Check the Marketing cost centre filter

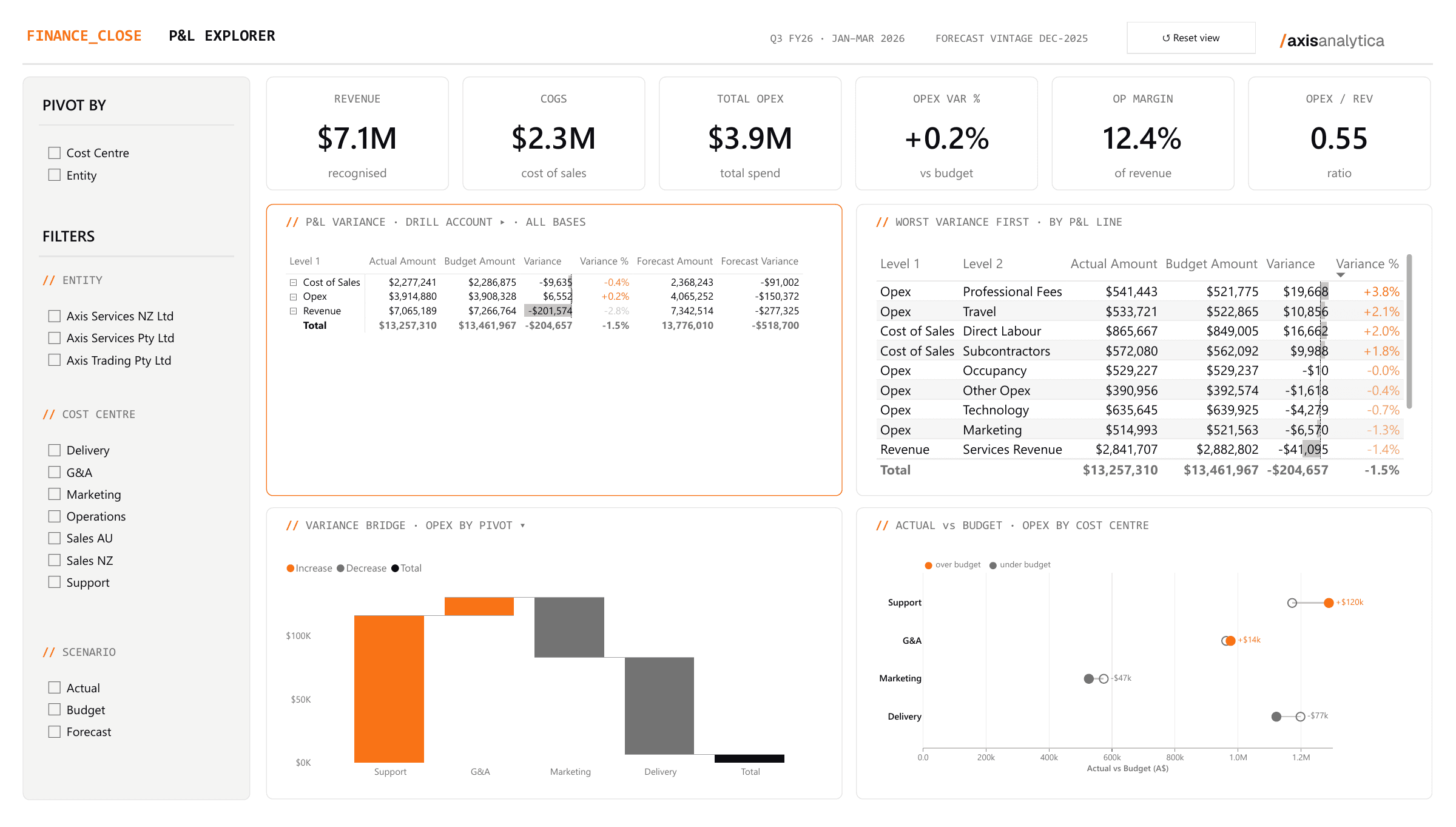pyautogui.click(x=55, y=495)
